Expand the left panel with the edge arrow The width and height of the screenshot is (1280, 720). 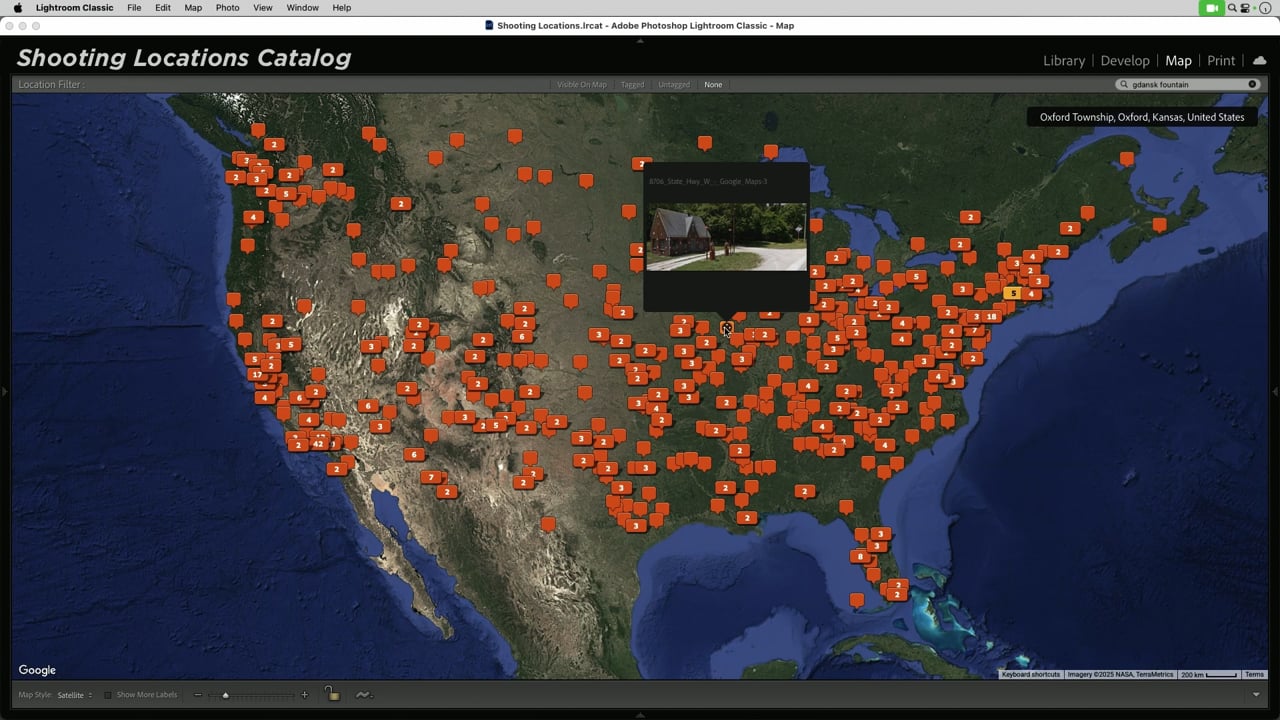[4, 391]
